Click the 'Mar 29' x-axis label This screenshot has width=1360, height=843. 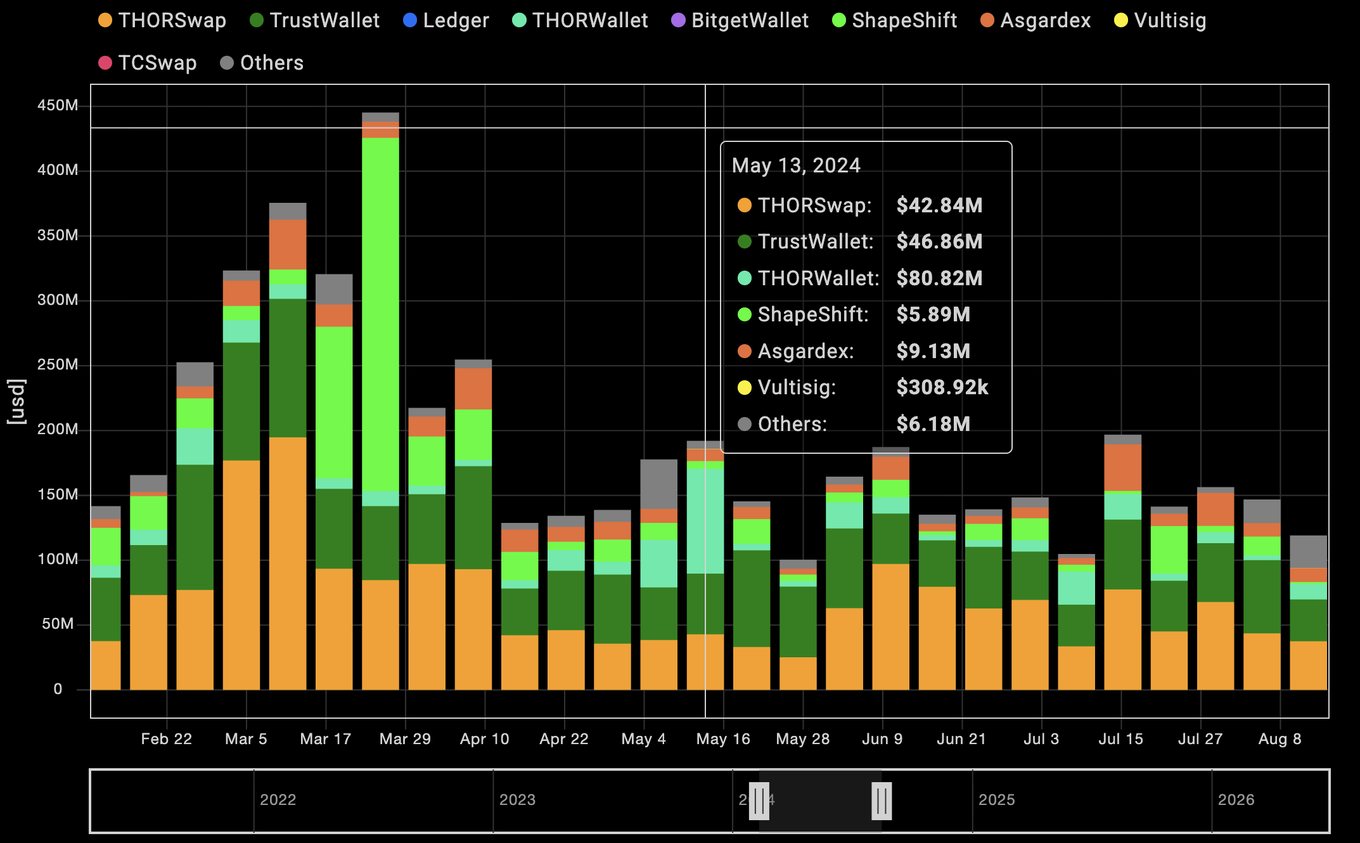405,739
